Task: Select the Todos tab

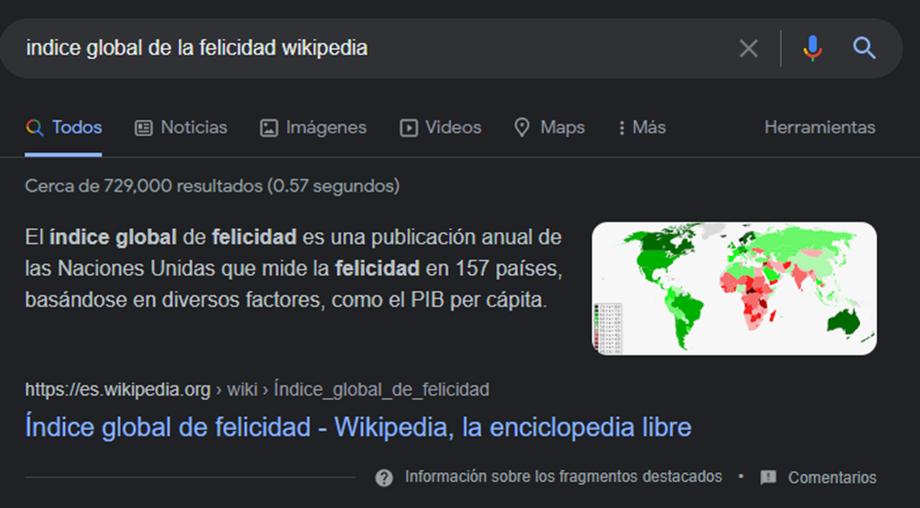Action: [63, 127]
